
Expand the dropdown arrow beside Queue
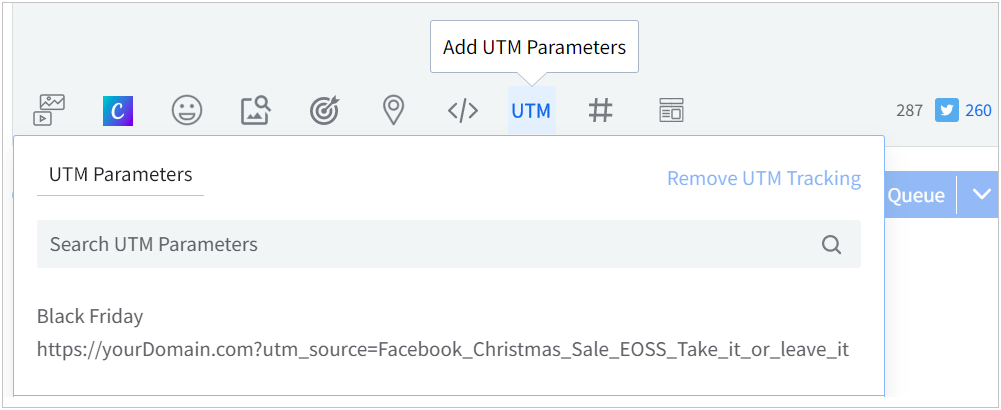pos(981,194)
